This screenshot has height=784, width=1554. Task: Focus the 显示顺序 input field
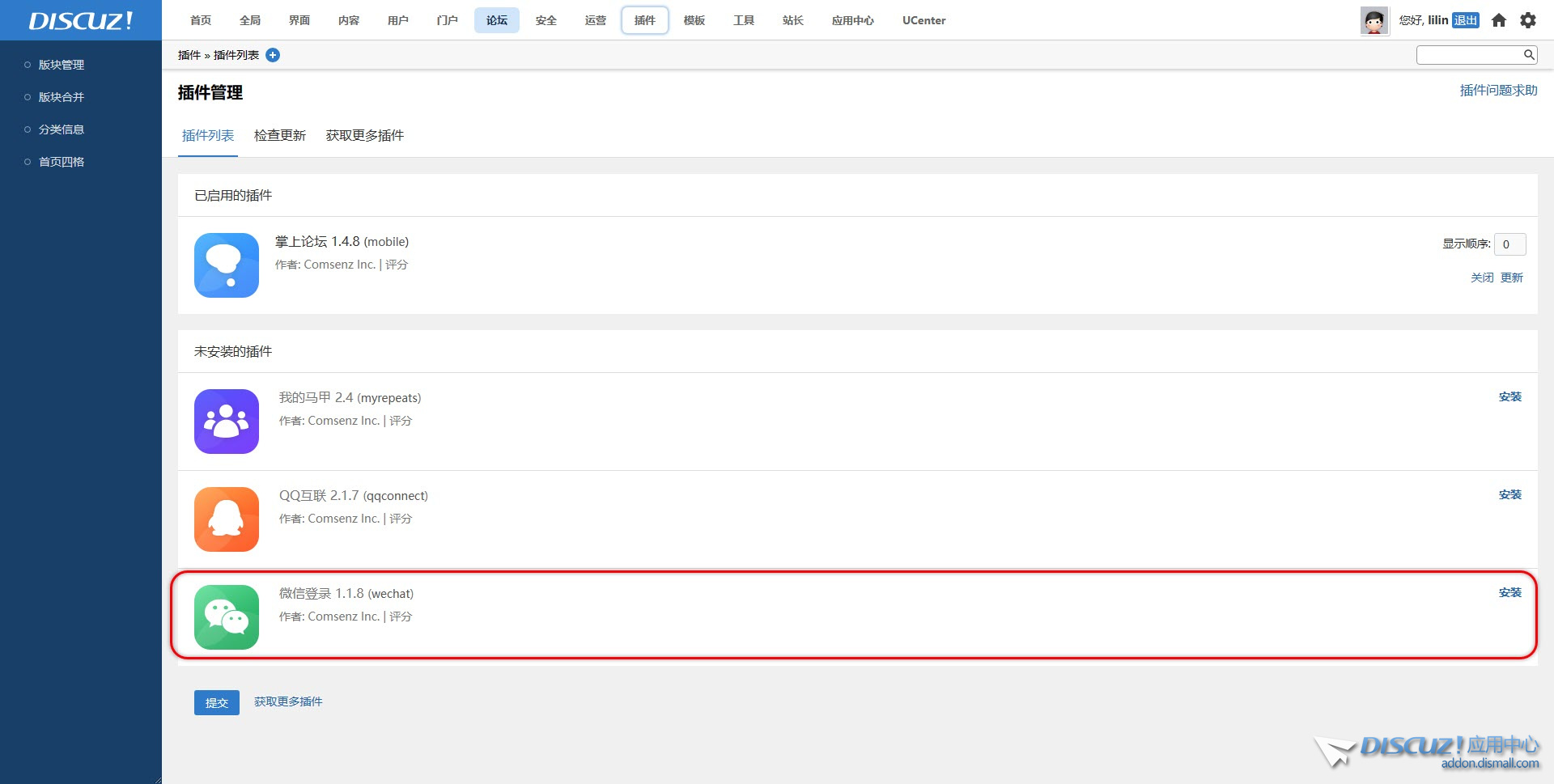click(x=1509, y=244)
